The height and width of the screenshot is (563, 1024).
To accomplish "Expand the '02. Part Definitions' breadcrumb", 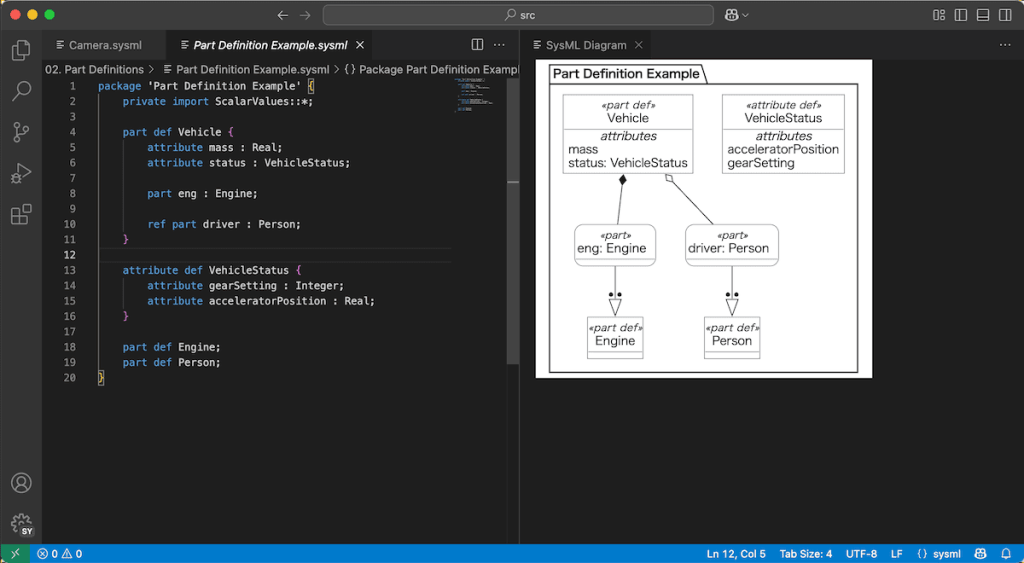I will [95, 70].
